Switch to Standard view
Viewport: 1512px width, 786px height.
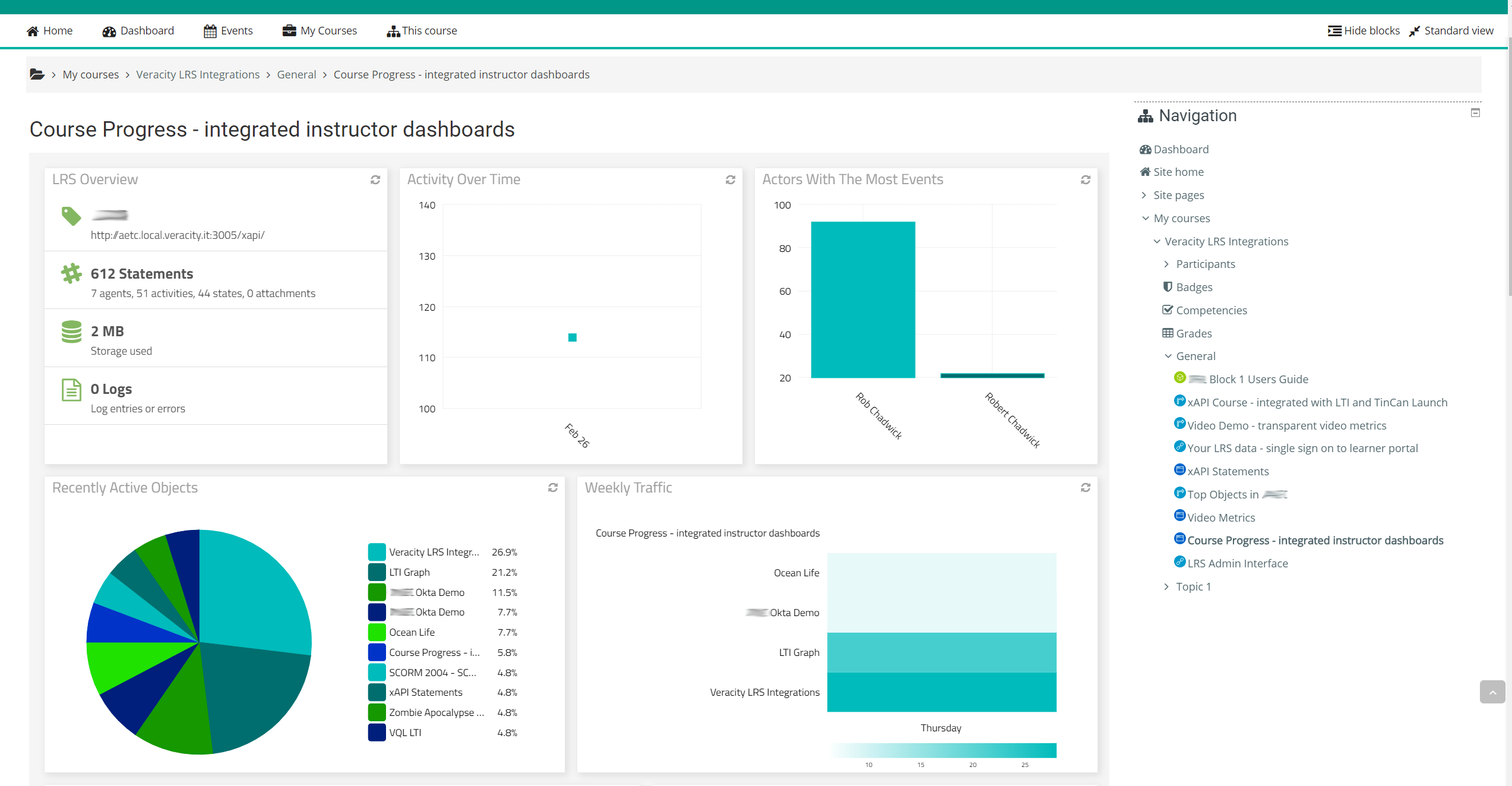point(1451,31)
